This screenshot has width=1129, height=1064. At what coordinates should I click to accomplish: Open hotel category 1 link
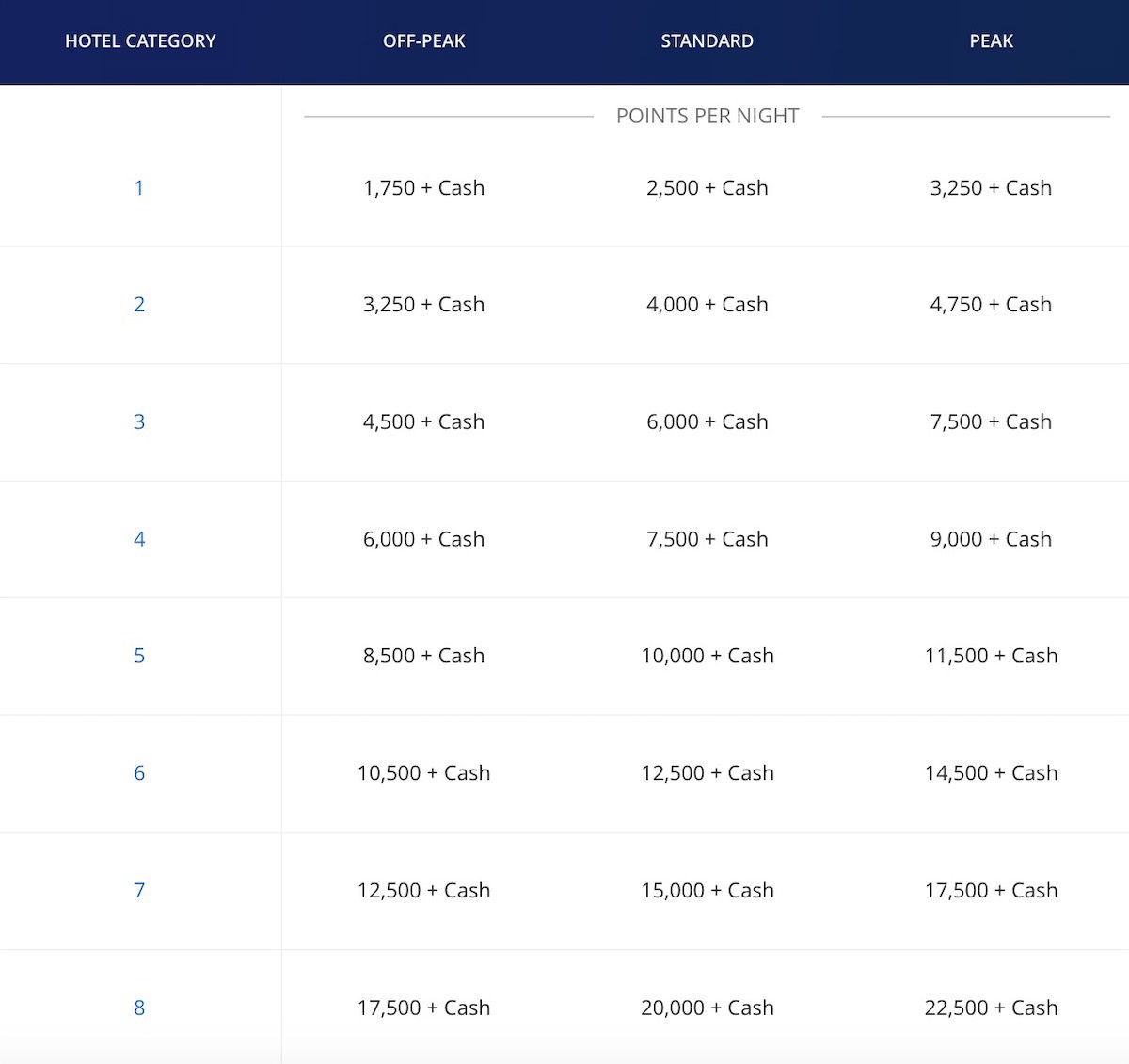click(x=139, y=188)
